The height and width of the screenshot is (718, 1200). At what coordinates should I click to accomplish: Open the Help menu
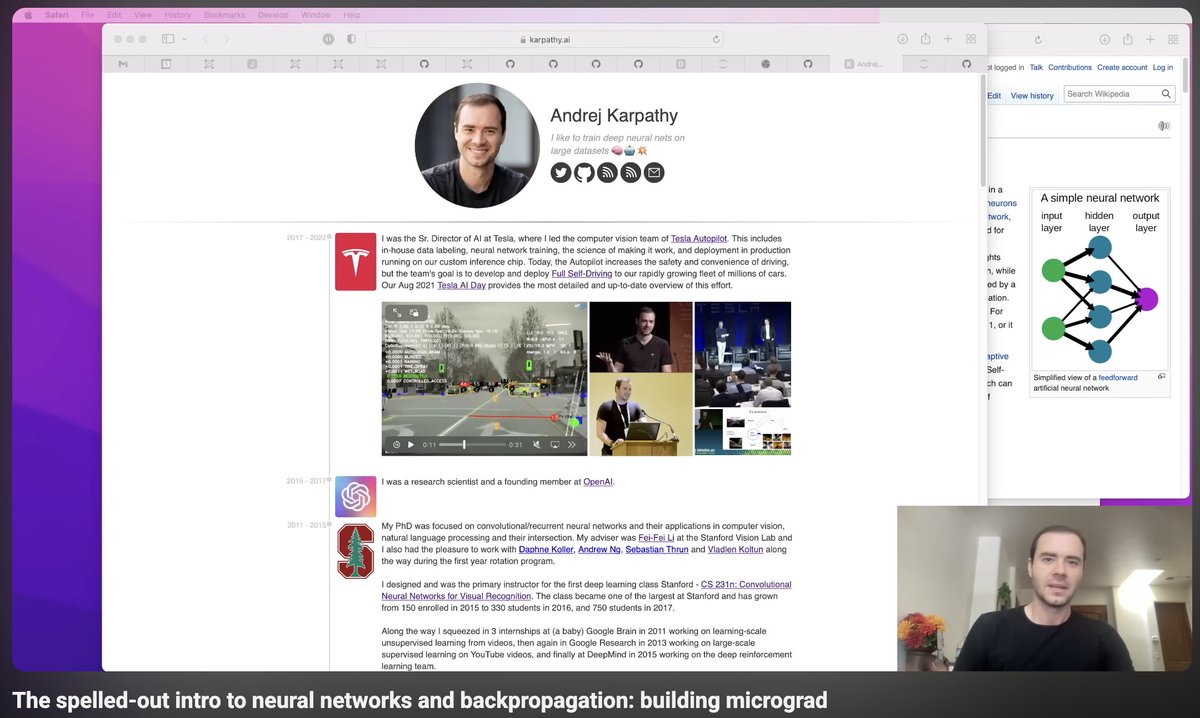[352, 15]
